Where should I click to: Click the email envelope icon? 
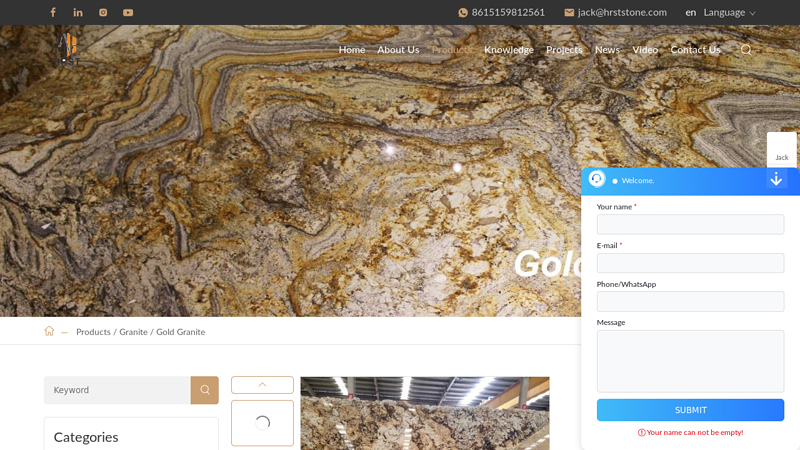tap(569, 13)
